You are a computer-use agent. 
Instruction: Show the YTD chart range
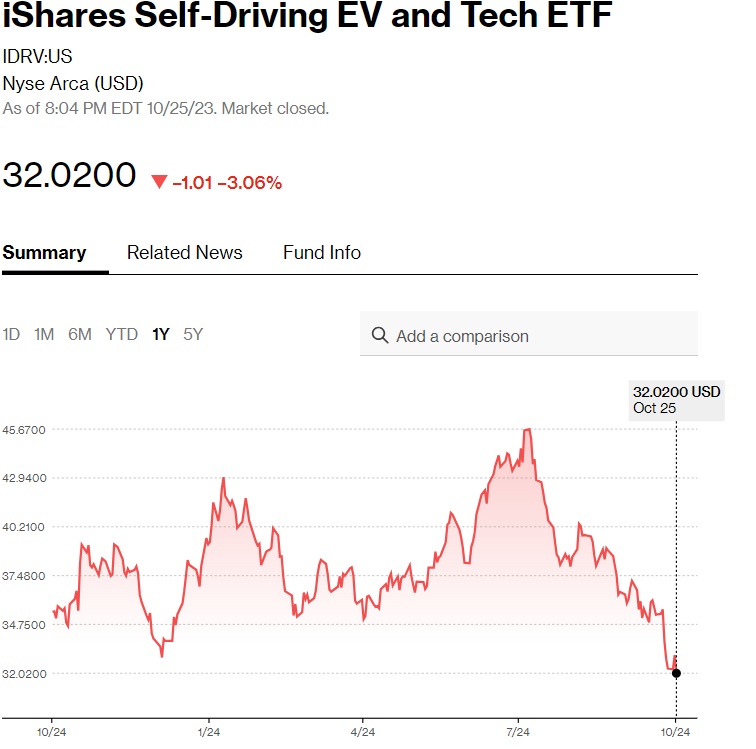coord(122,335)
